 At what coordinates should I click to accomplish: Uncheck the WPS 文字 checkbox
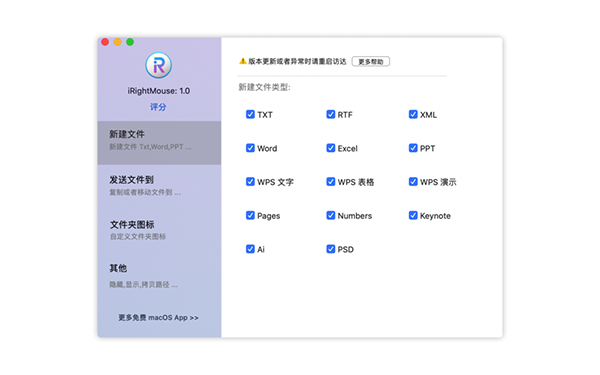[250, 182]
